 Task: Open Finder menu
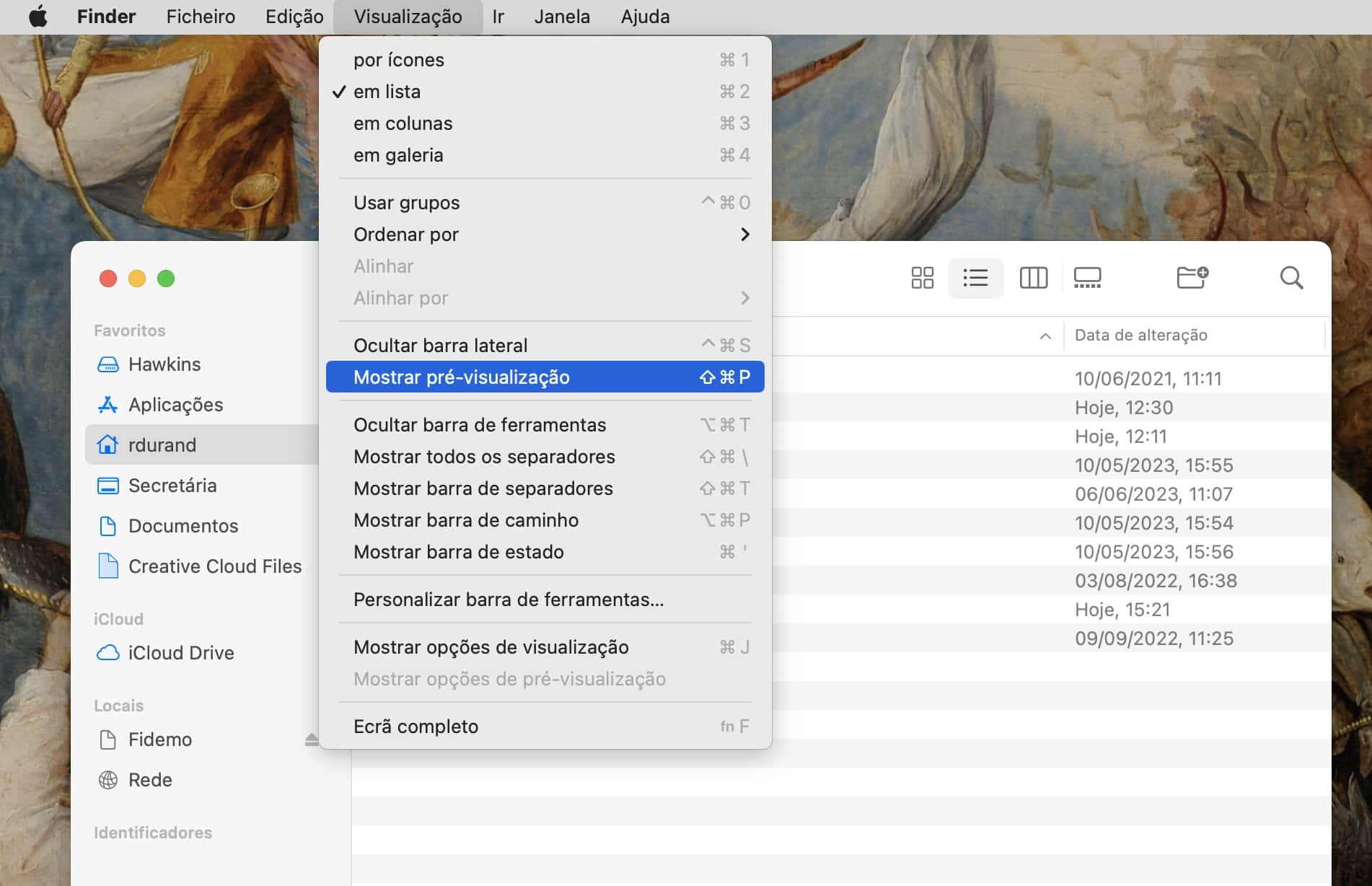[106, 16]
